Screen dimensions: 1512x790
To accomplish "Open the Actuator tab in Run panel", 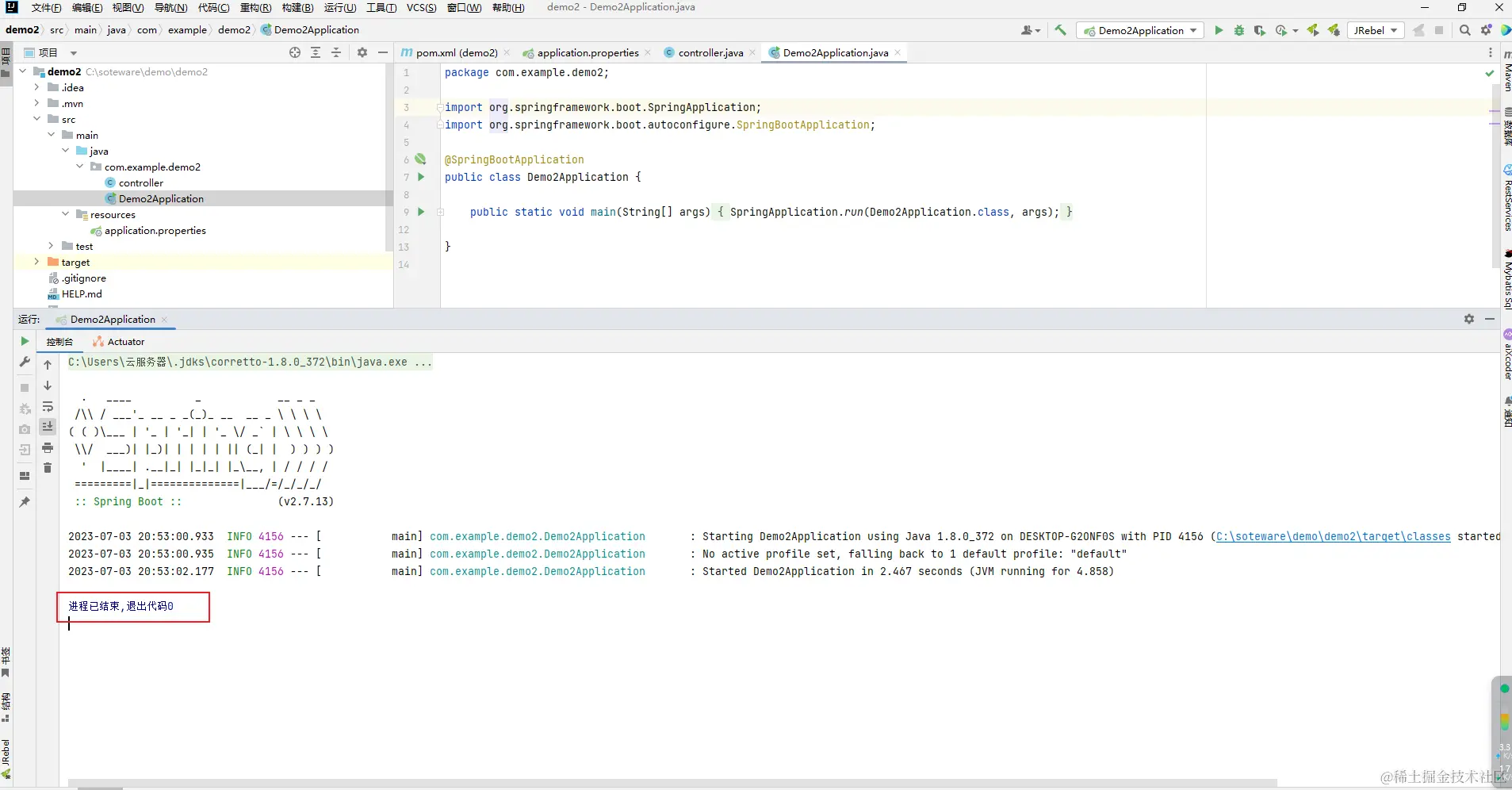I will [x=119, y=342].
